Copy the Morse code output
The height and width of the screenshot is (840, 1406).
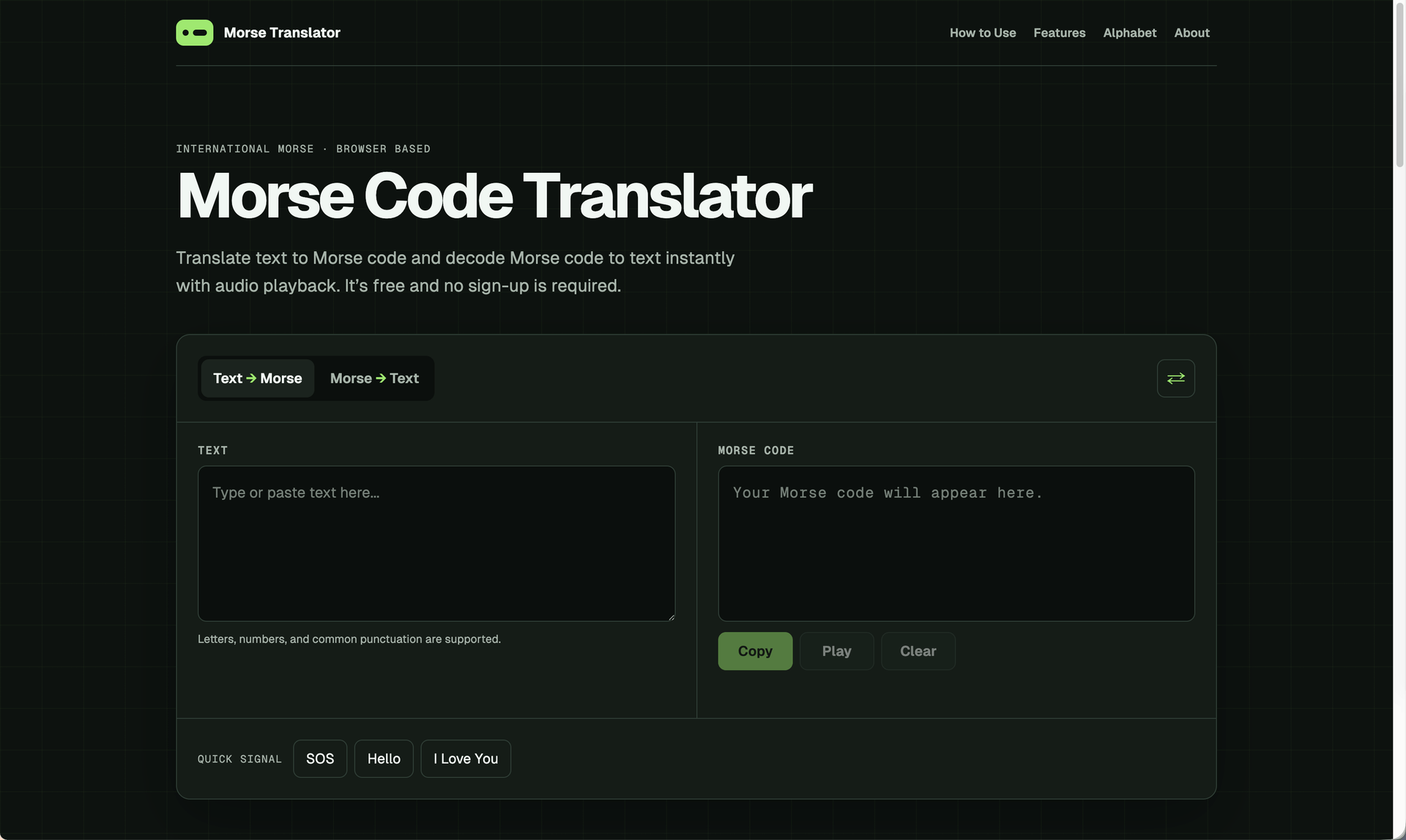click(755, 651)
